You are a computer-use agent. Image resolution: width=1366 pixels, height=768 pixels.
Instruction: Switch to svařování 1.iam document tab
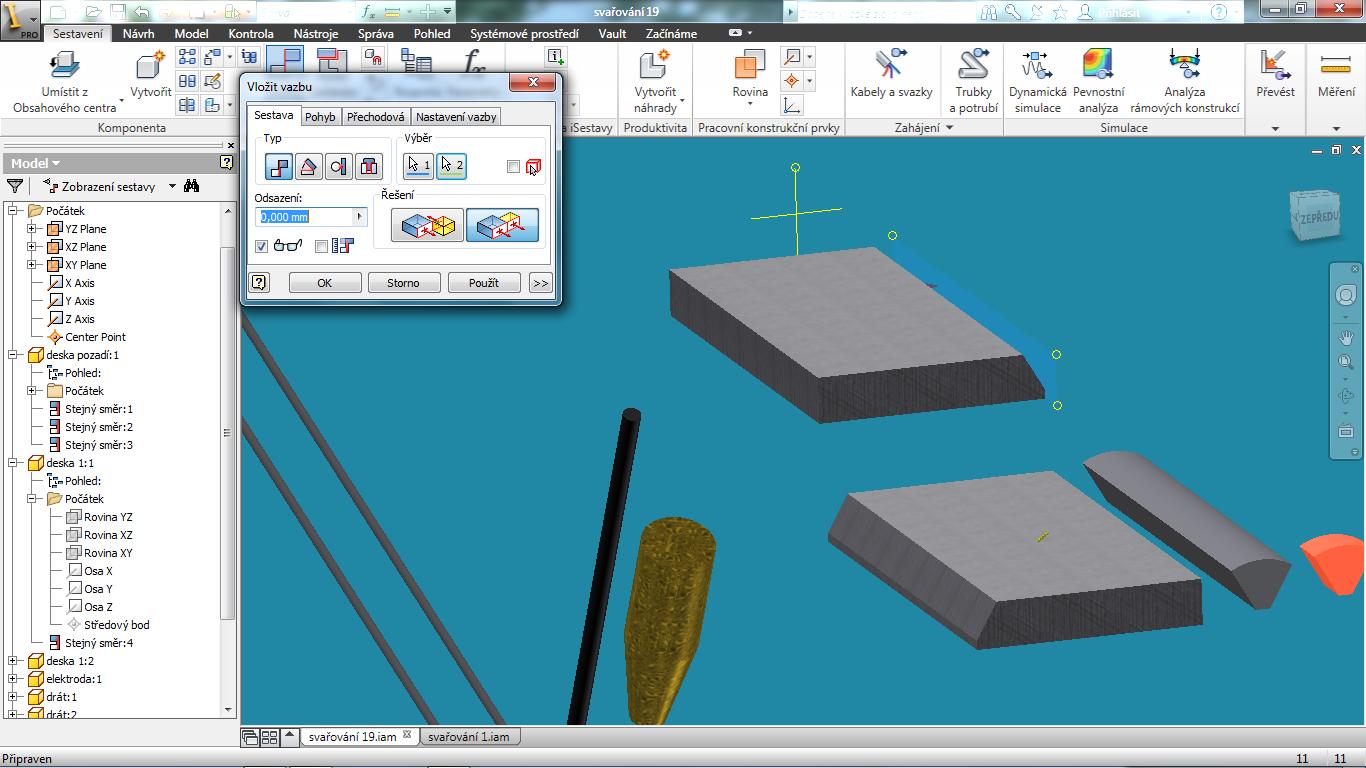click(469, 737)
